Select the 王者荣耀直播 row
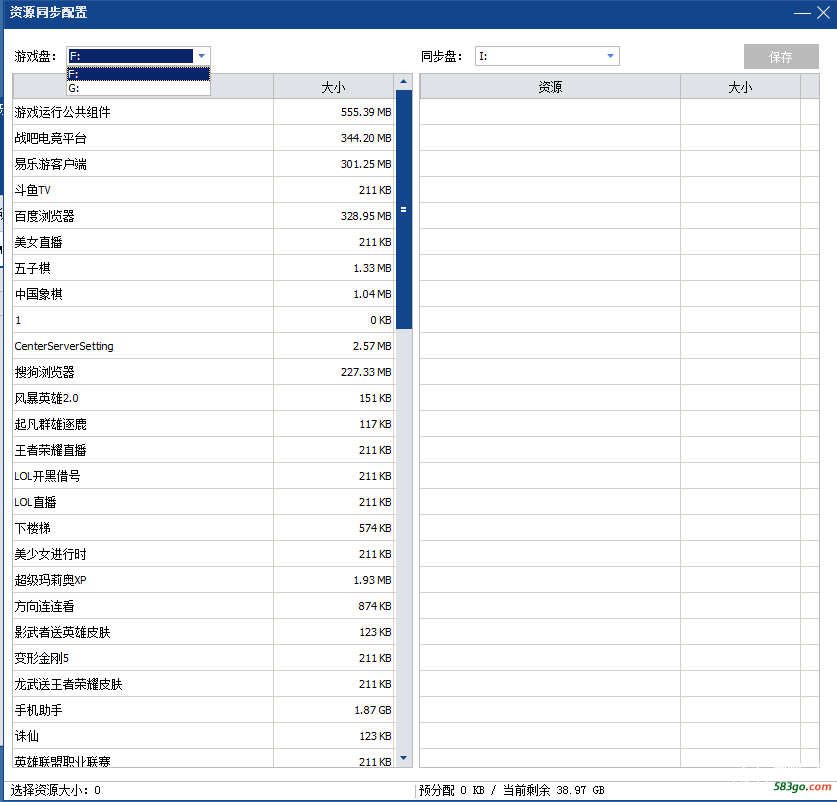Image resolution: width=837 pixels, height=802 pixels. tap(203, 450)
